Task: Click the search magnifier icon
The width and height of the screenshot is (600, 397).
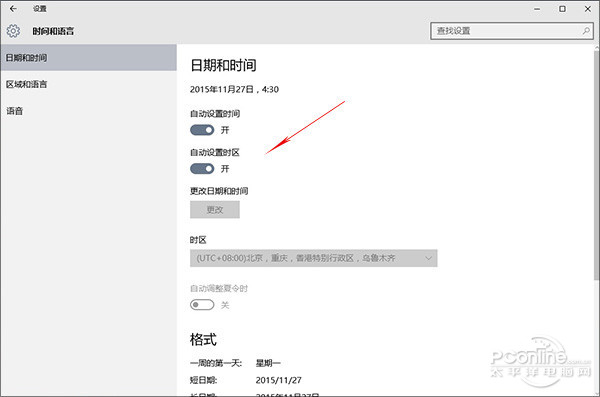Action: [586, 31]
